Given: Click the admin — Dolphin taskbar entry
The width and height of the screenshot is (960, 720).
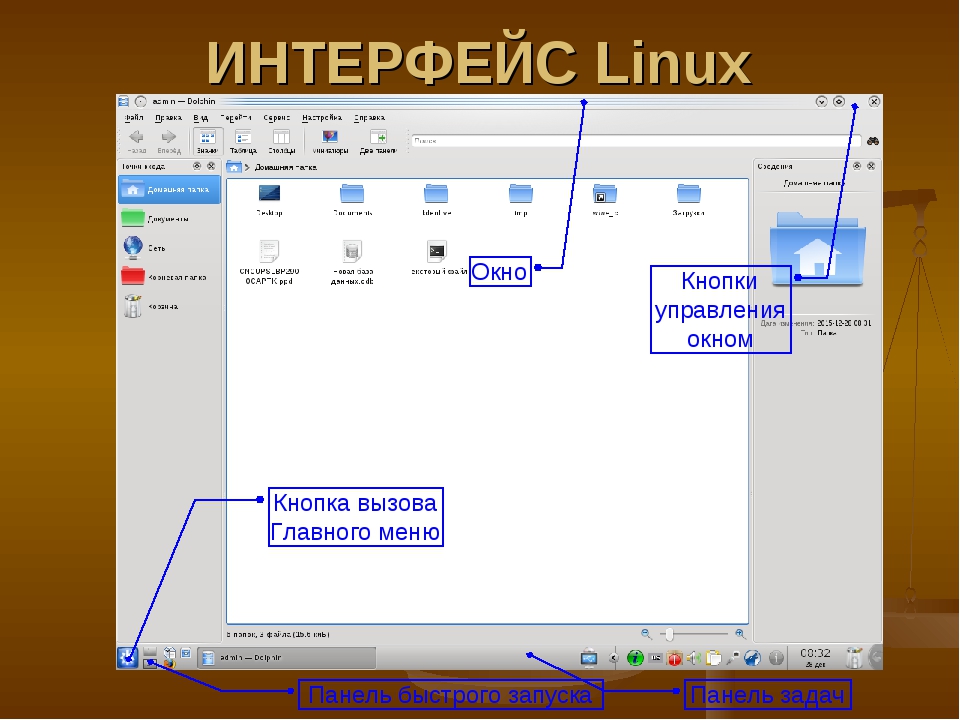Looking at the screenshot, I should [x=287, y=658].
